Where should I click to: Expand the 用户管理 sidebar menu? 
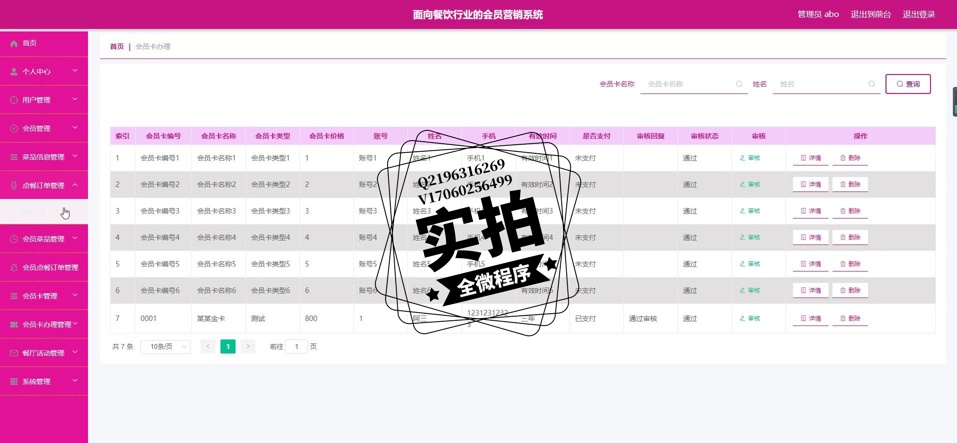tap(43, 100)
